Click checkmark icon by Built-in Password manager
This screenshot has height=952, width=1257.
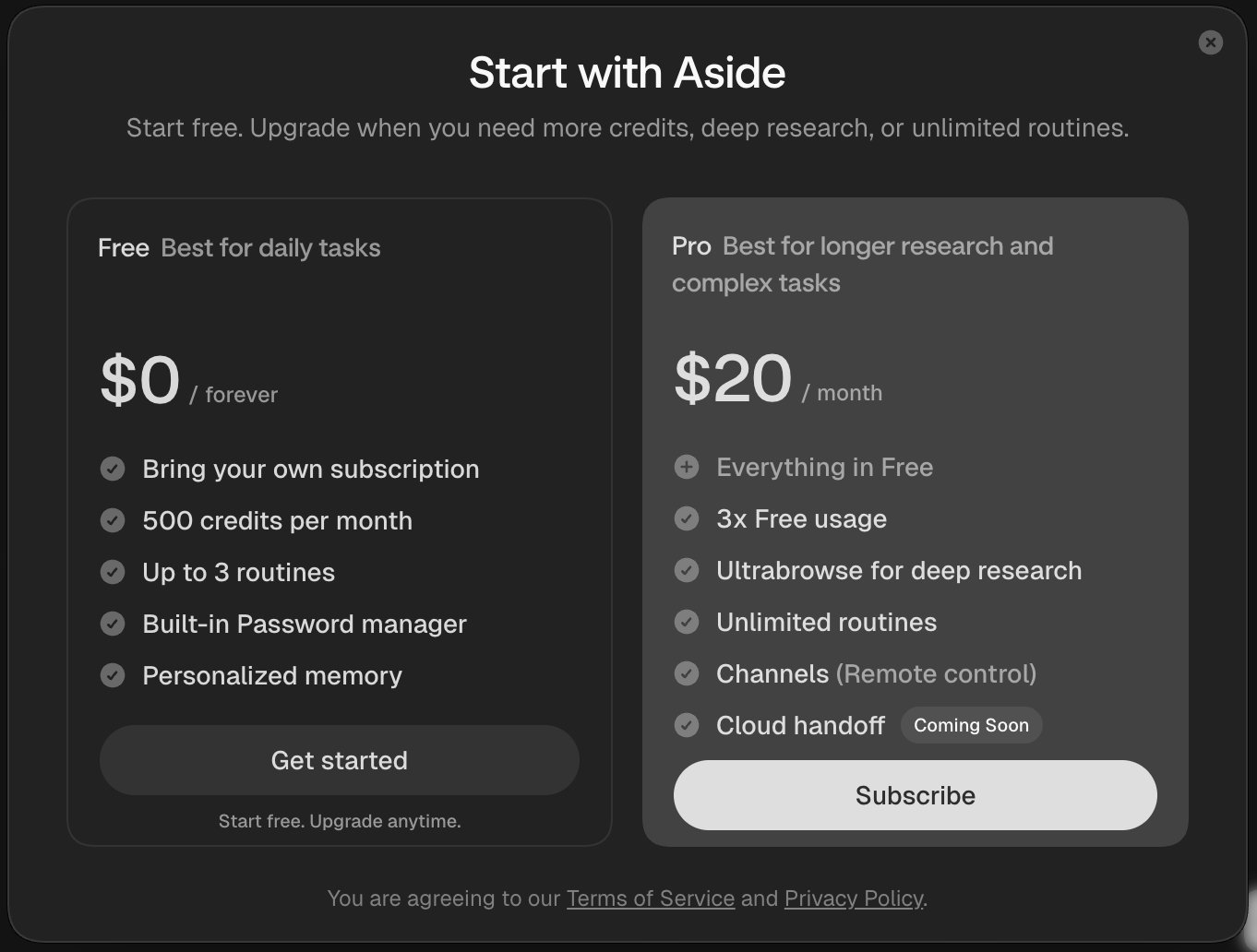113,624
